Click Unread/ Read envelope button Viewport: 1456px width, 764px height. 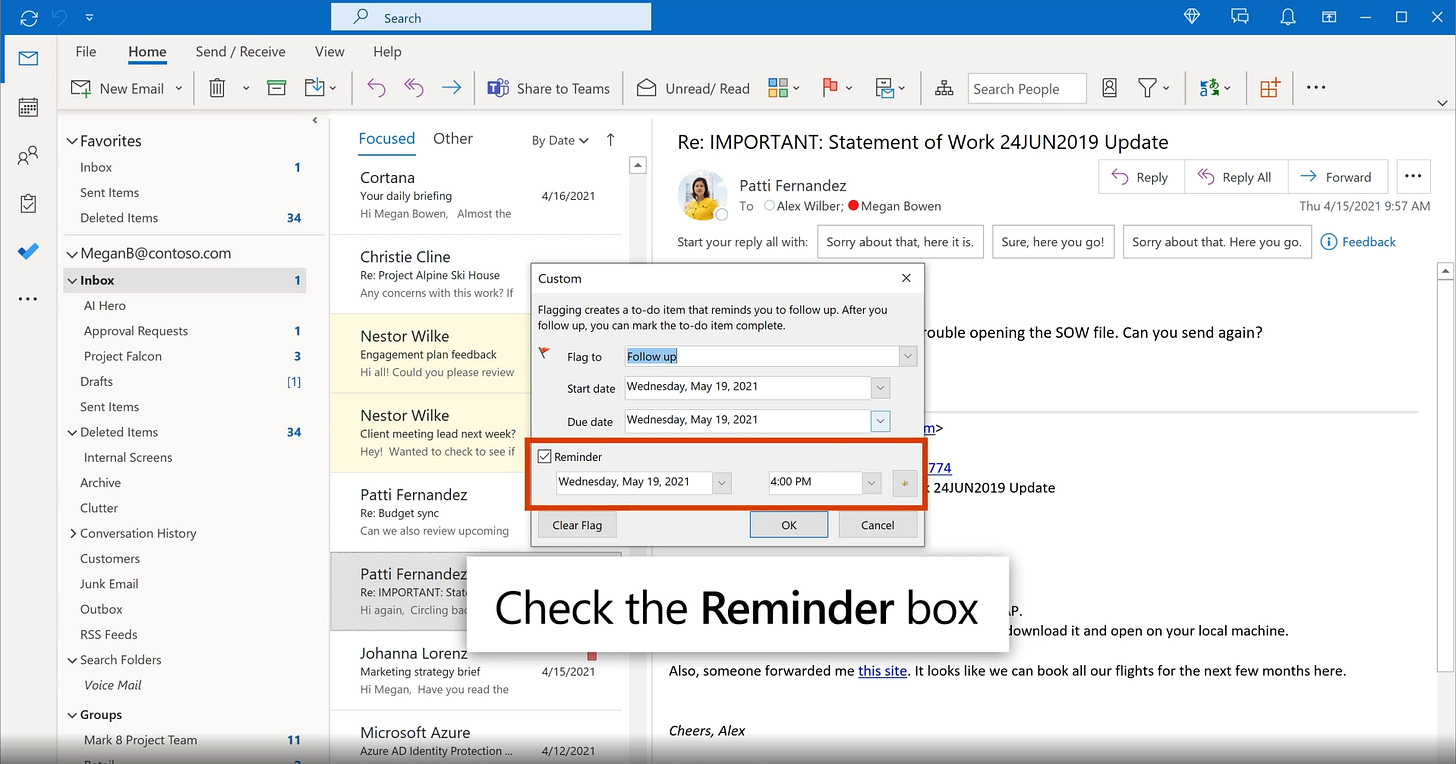click(x=693, y=88)
